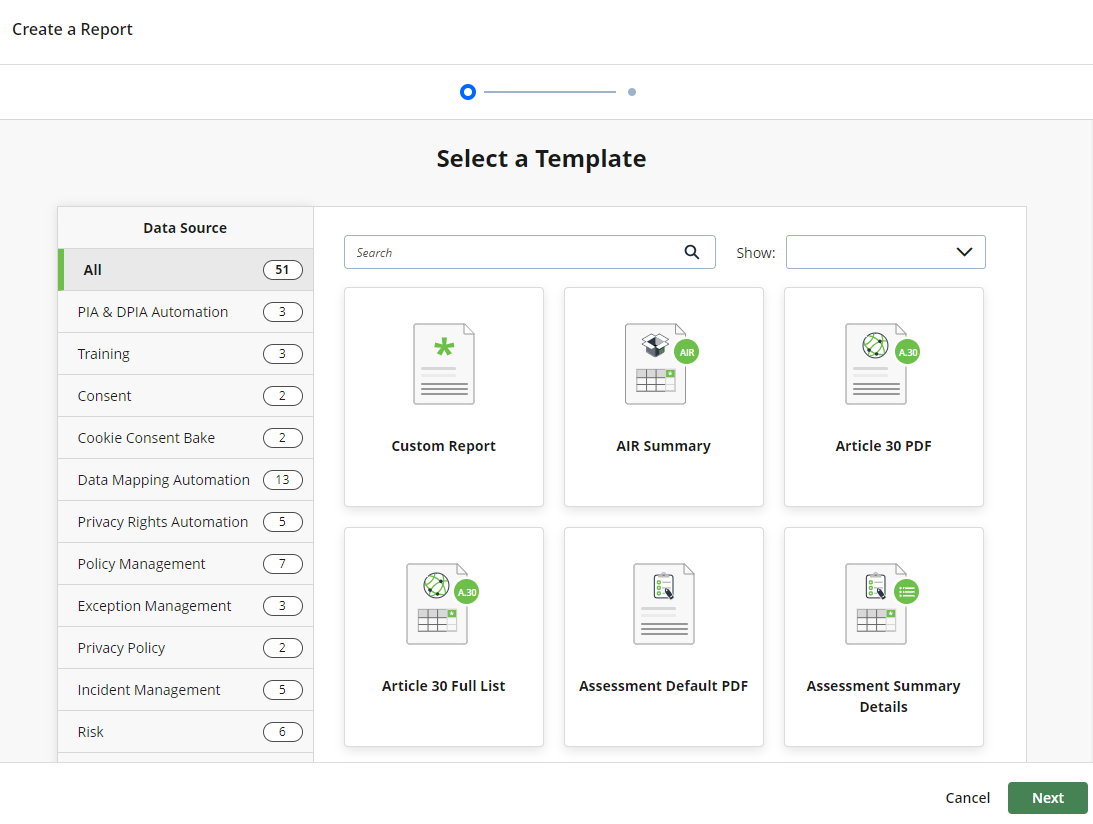Open the Show dropdown
Image resolution: width=1093 pixels, height=824 pixels.
click(x=884, y=252)
